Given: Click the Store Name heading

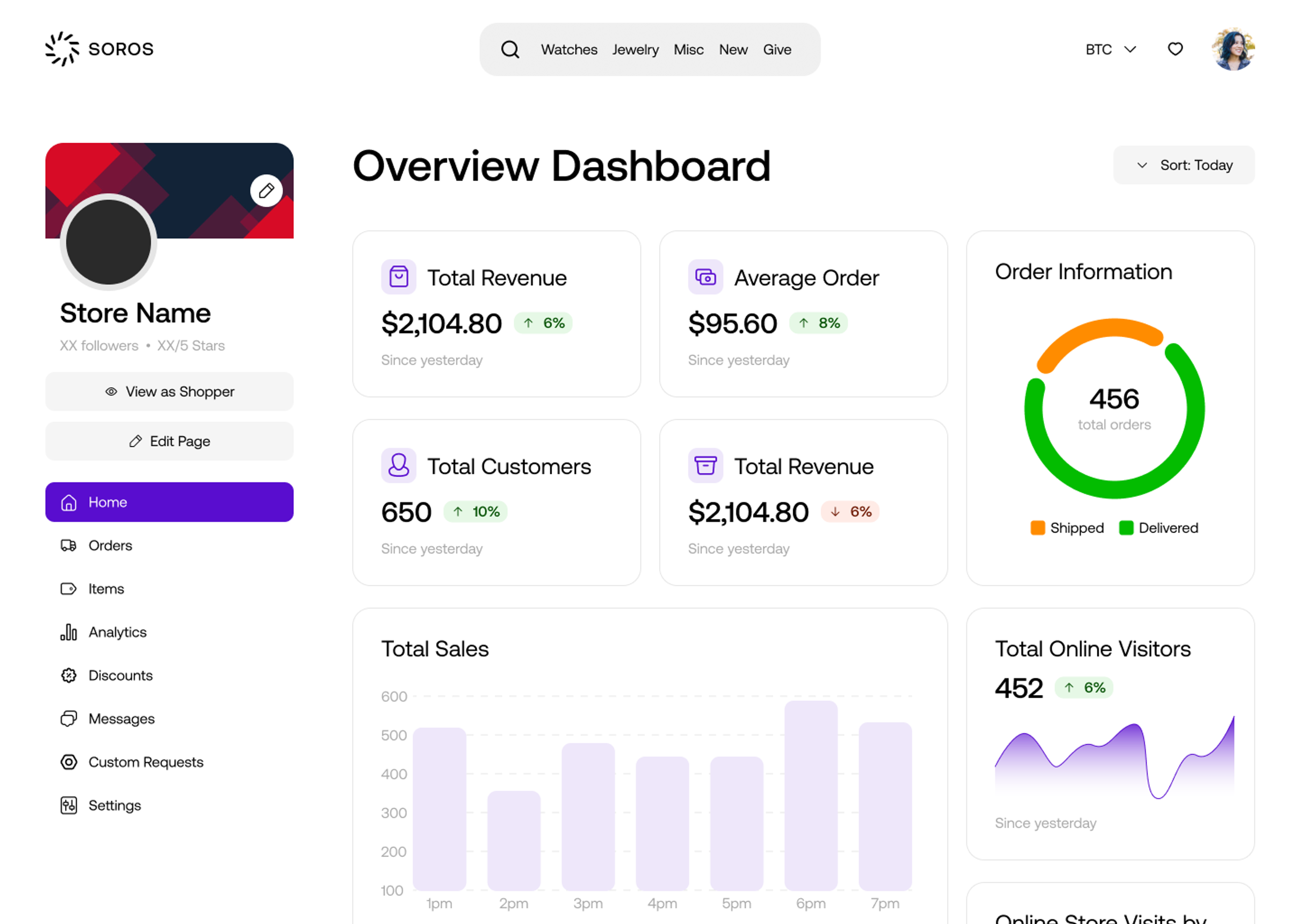Looking at the screenshot, I should [136, 313].
